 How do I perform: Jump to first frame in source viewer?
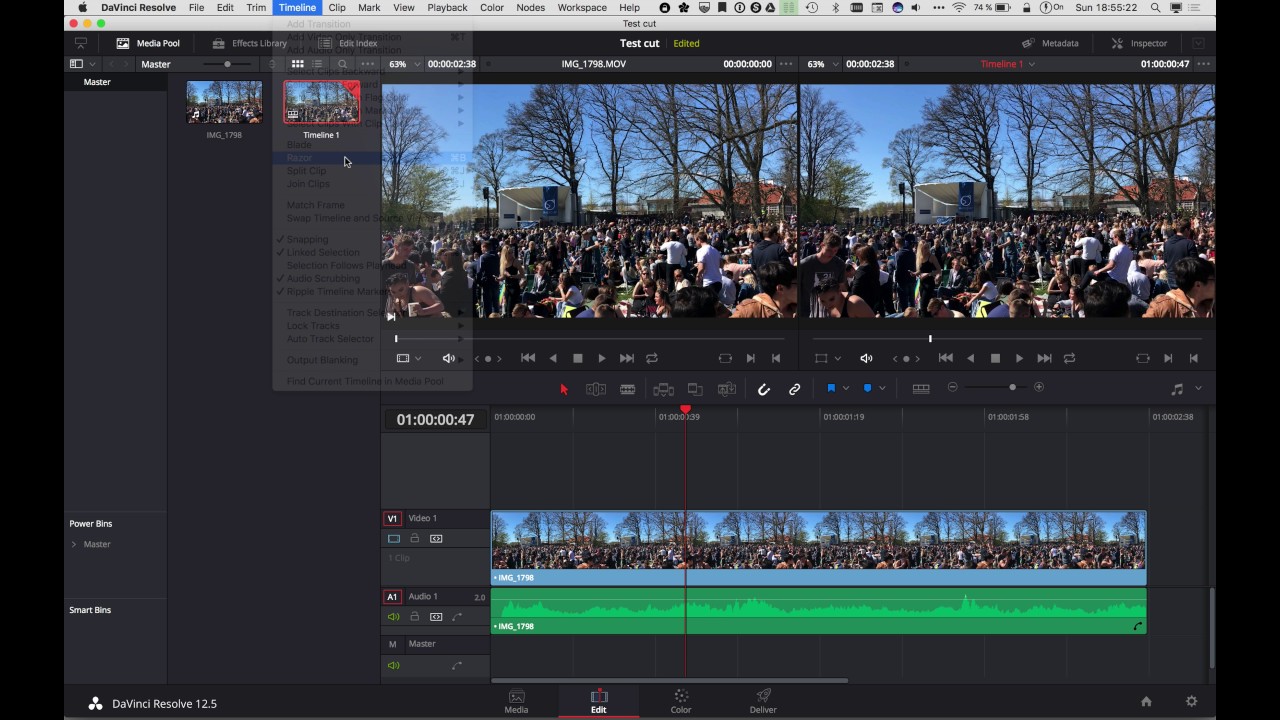528,358
